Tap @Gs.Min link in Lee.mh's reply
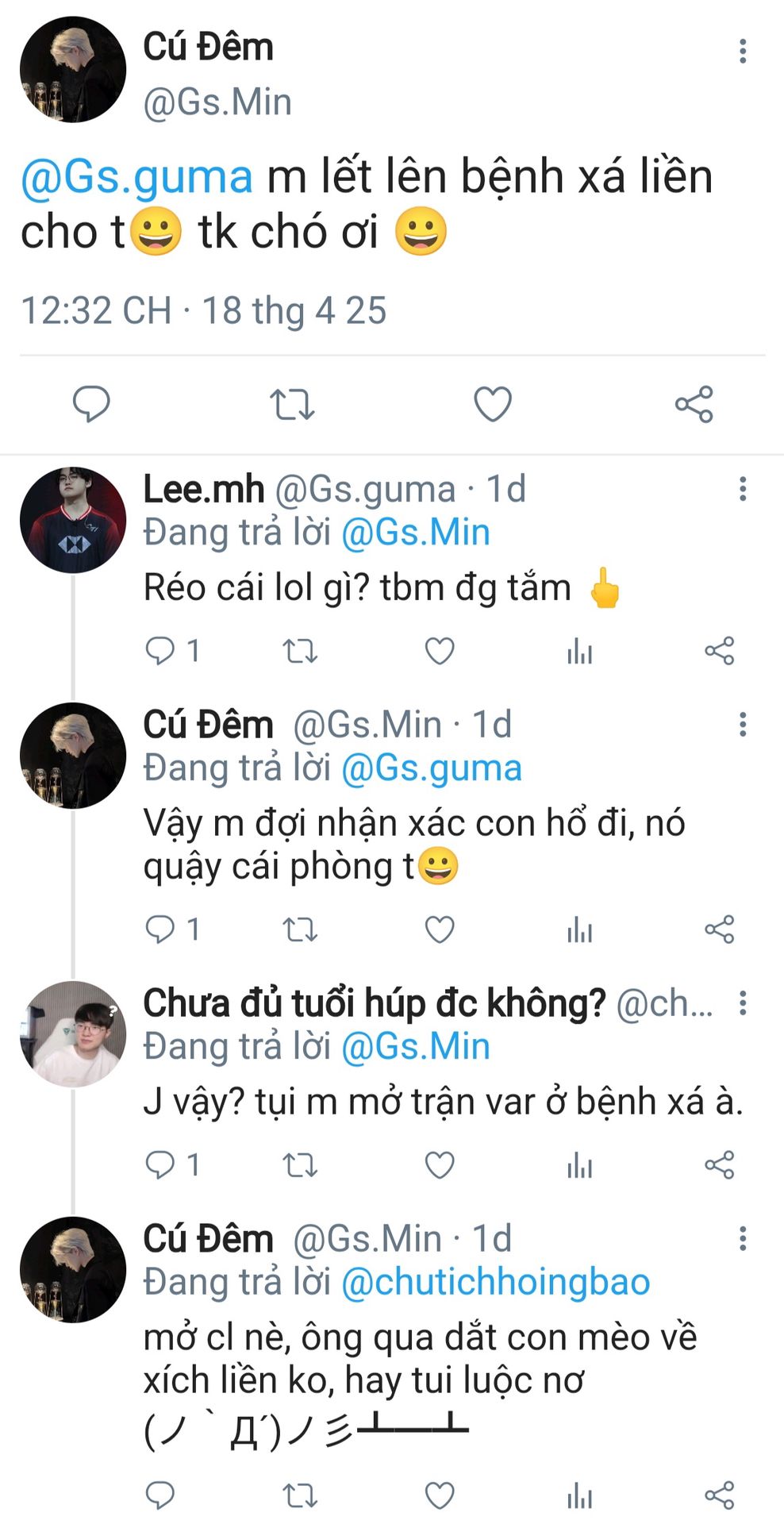Screen dimensions: 784x1524 pyautogui.click(x=415, y=532)
